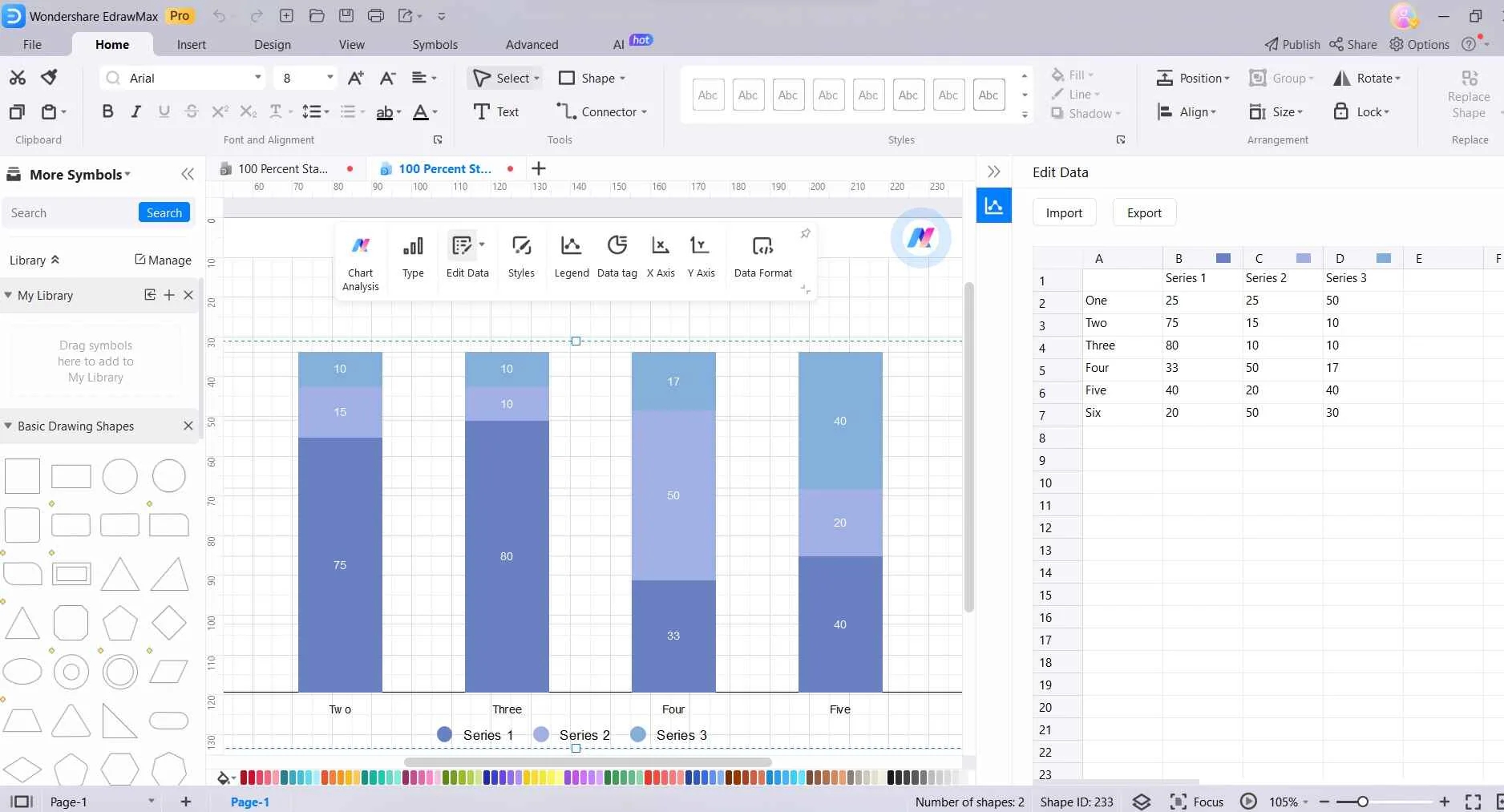Collapse the symbols library panel
The image size is (1504, 812).
click(x=188, y=174)
